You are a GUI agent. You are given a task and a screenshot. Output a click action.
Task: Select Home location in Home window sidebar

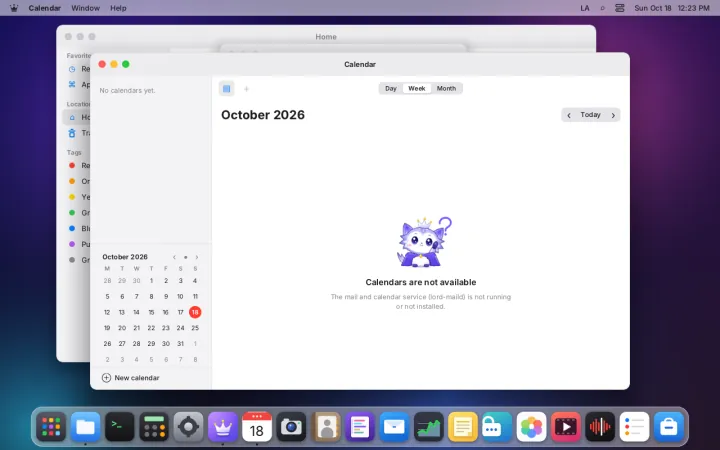pyautogui.click(x=76, y=118)
